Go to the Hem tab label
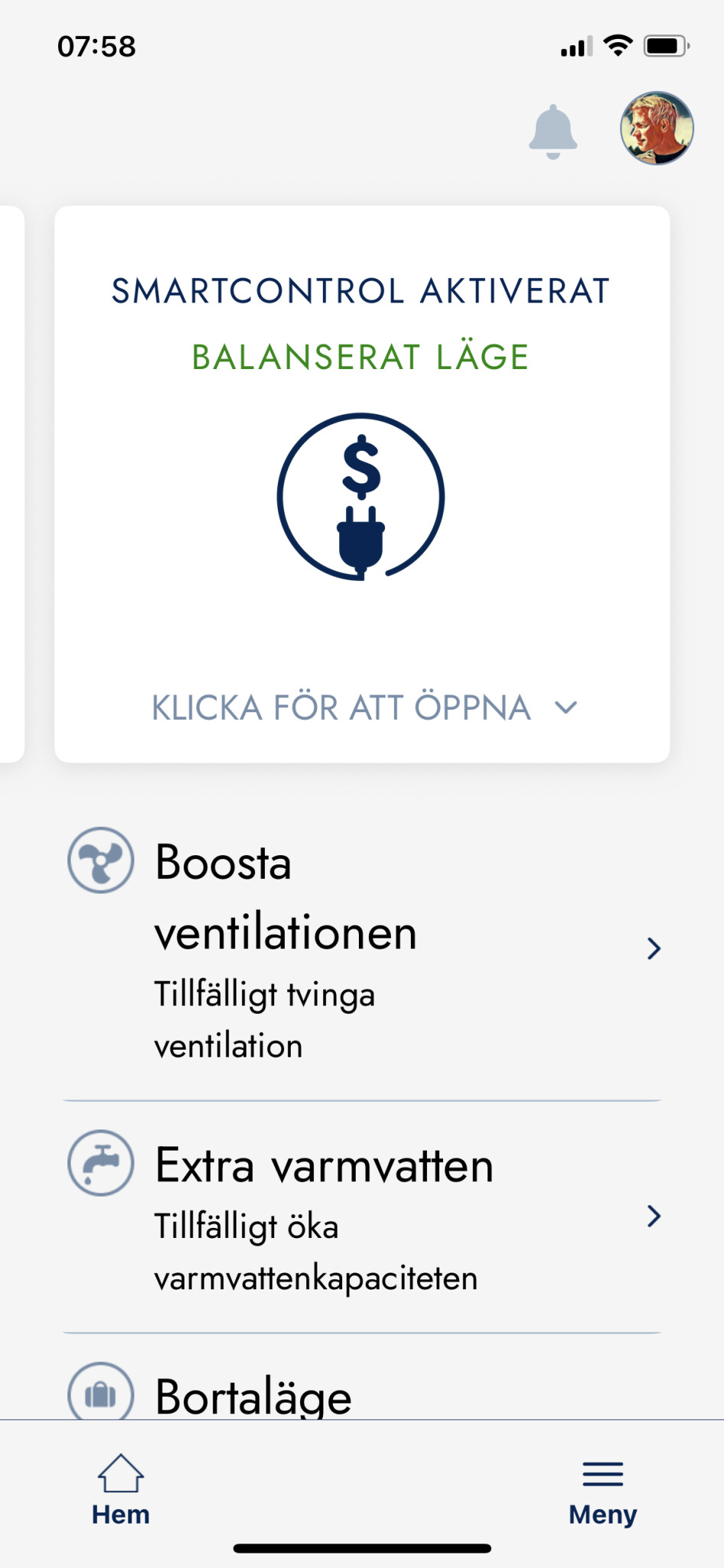724x1568 pixels. [x=120, y=1515]
